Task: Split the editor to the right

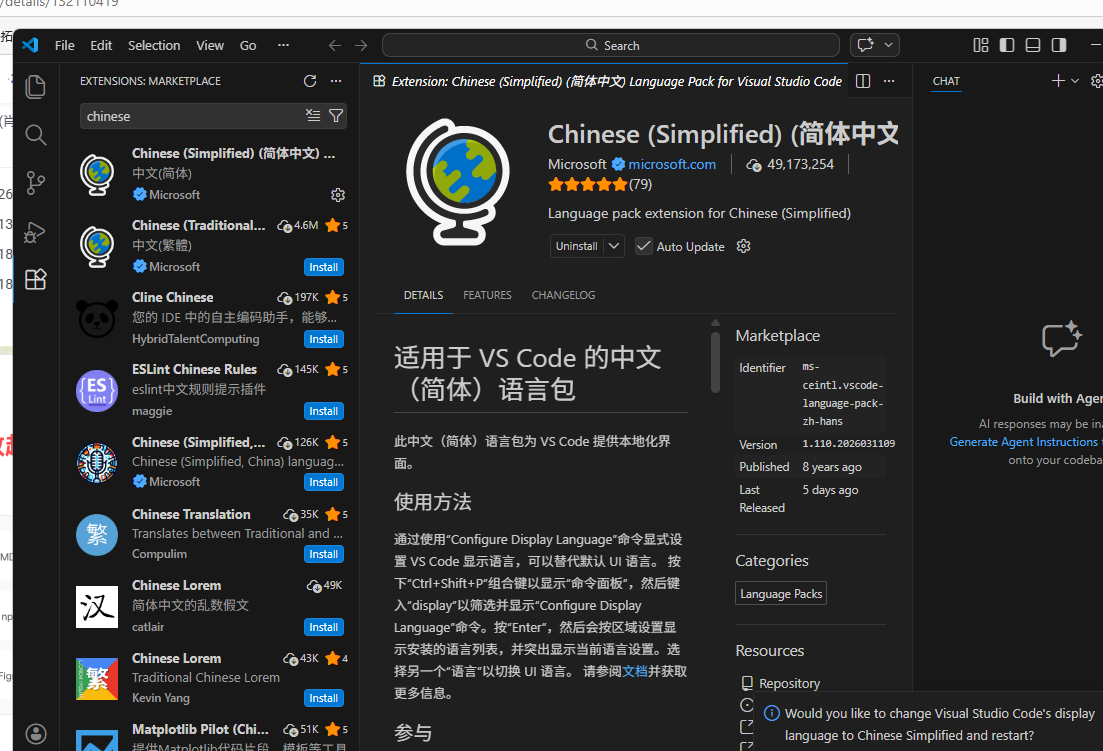Action: coord(863,81)
